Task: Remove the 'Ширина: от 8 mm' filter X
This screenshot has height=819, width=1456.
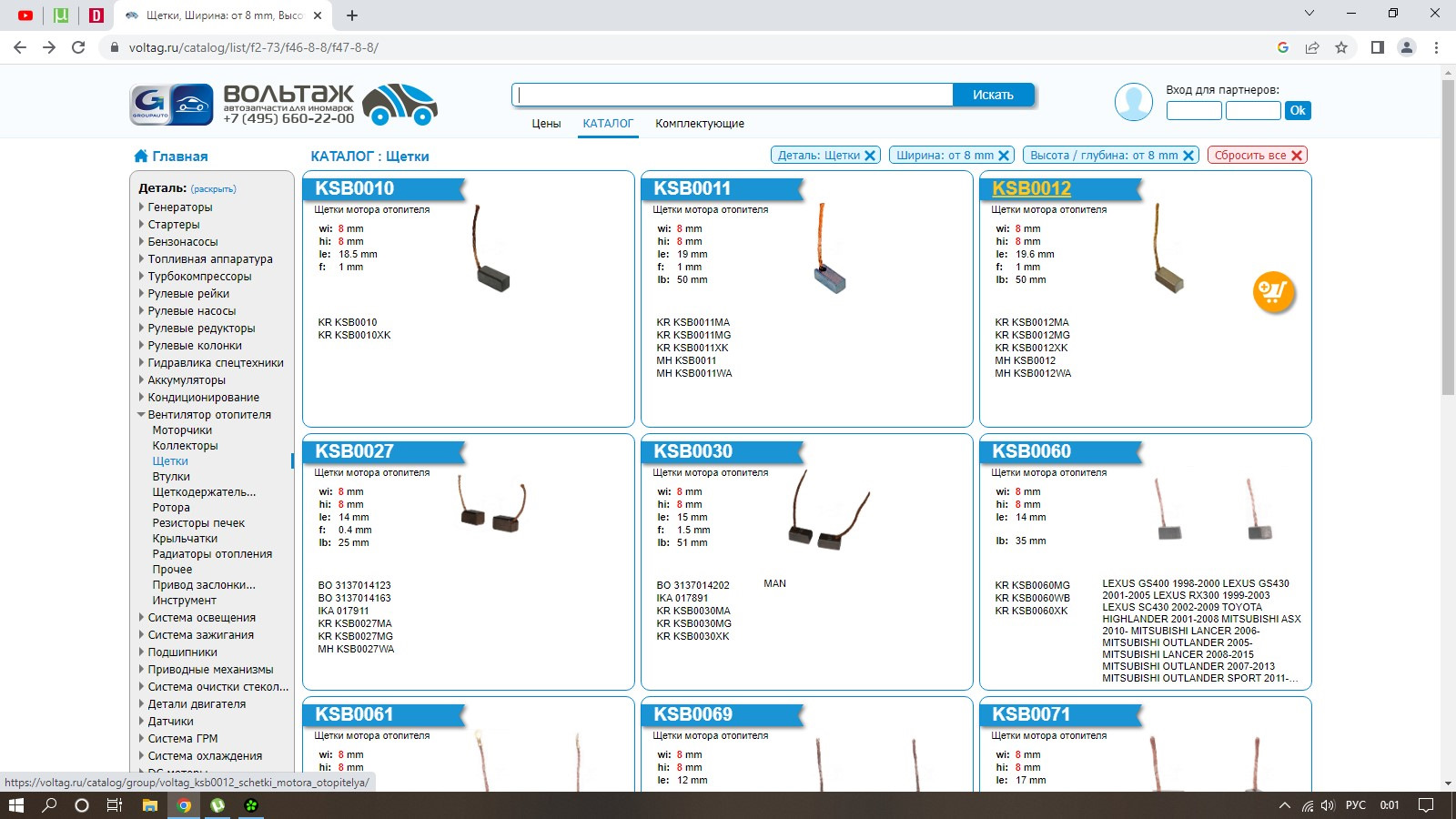Action: click(1005, 156)
